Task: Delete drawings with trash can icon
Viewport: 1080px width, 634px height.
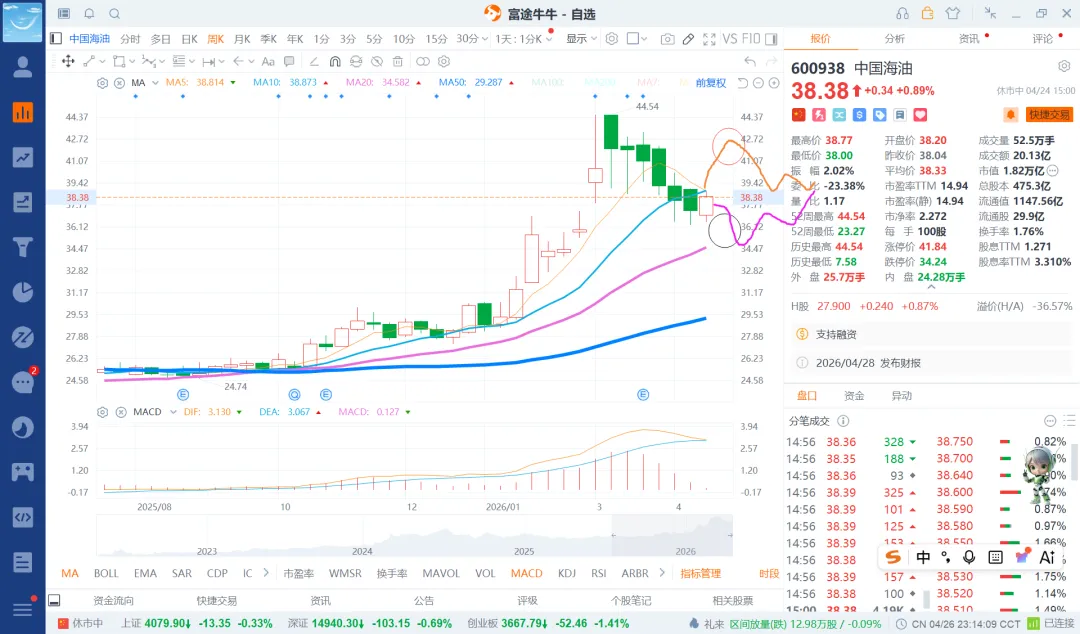Action: [x=397, y=61]
